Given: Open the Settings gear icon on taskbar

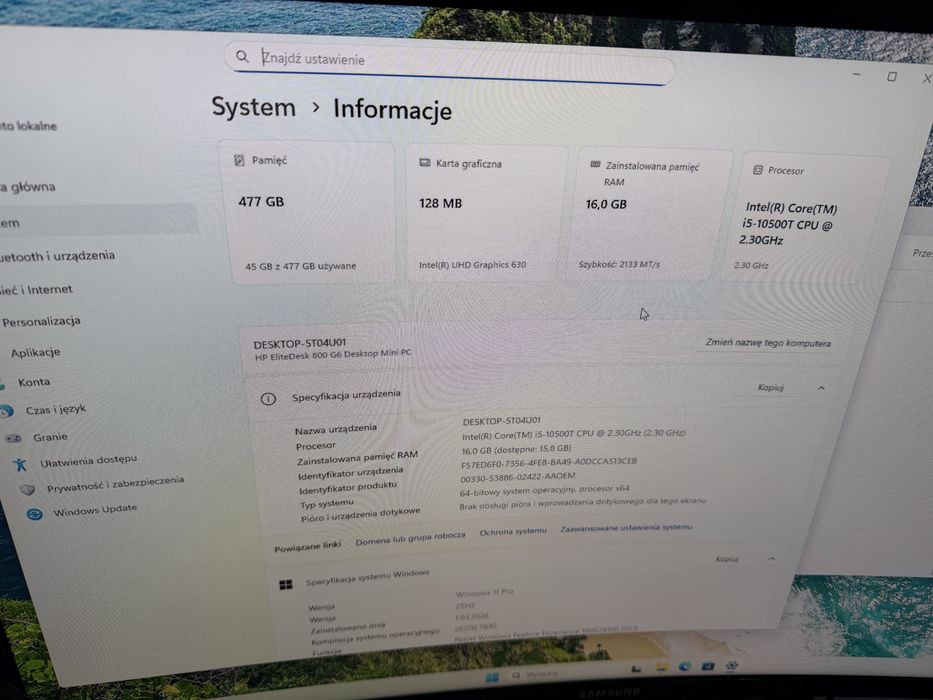Looking at the screenshot, I should point(731,665).
